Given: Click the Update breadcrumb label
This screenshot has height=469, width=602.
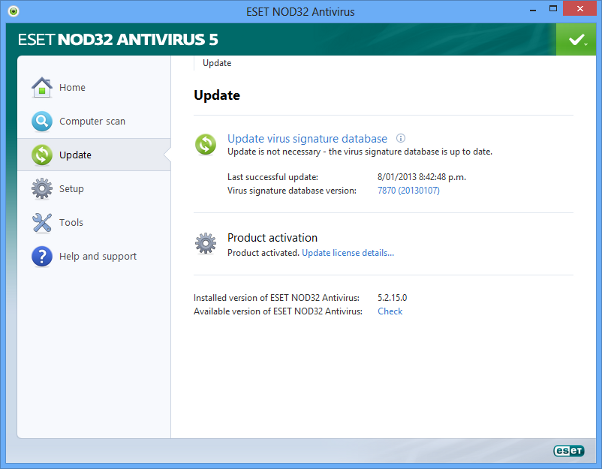Looking at the screenshot, I should (217, 63).
